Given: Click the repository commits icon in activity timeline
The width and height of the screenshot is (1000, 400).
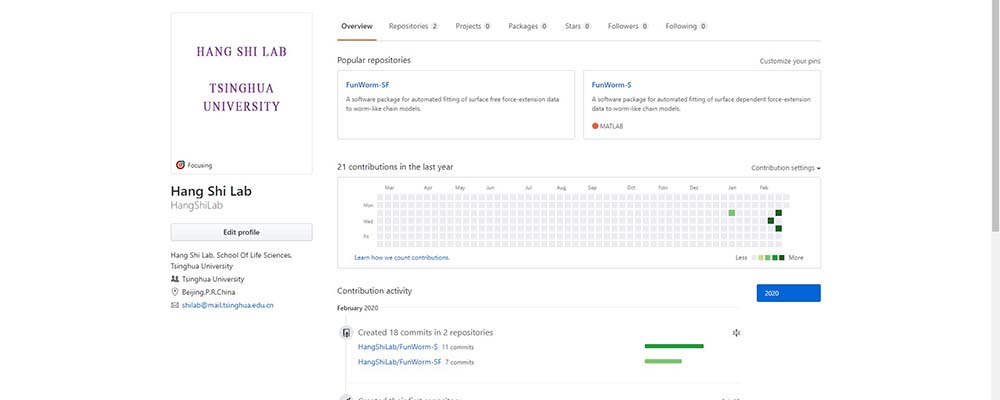Looking at the screenshot, I should (x=347, y=332).
